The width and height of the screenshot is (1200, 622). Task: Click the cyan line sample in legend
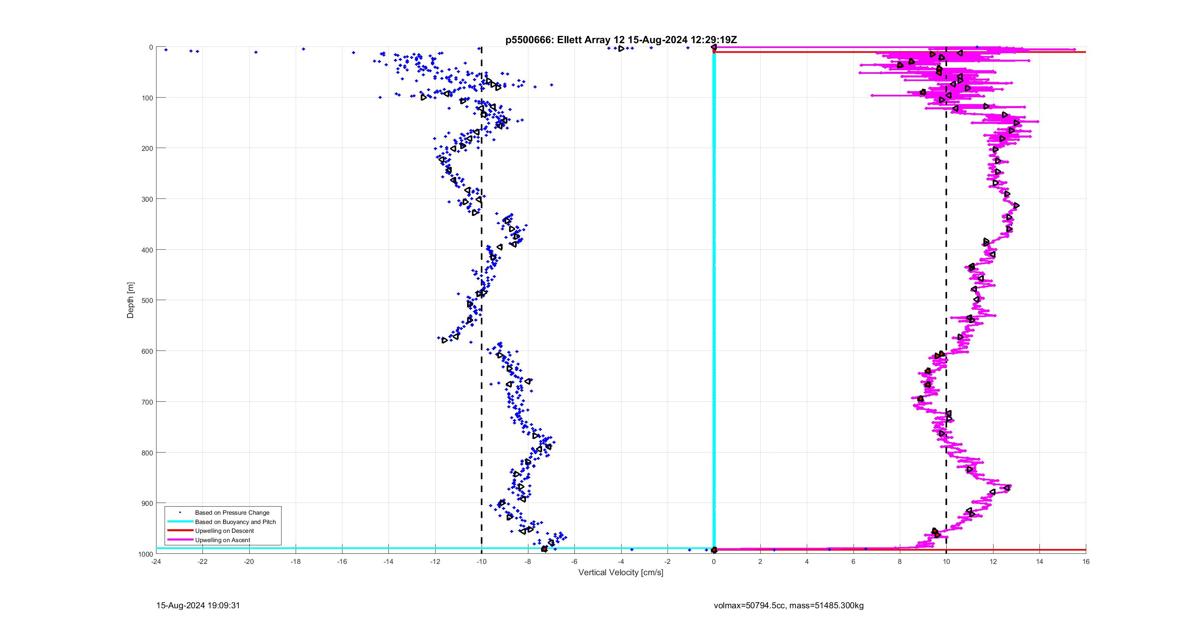(179, 522)
